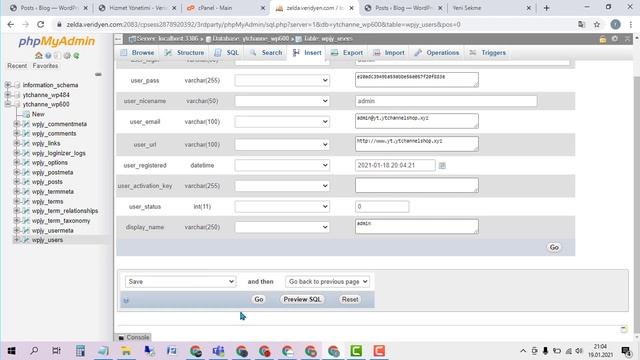Open function dropdown for user_registered
The width and height of the screenshot is (640, 360).
pos(282,165)
